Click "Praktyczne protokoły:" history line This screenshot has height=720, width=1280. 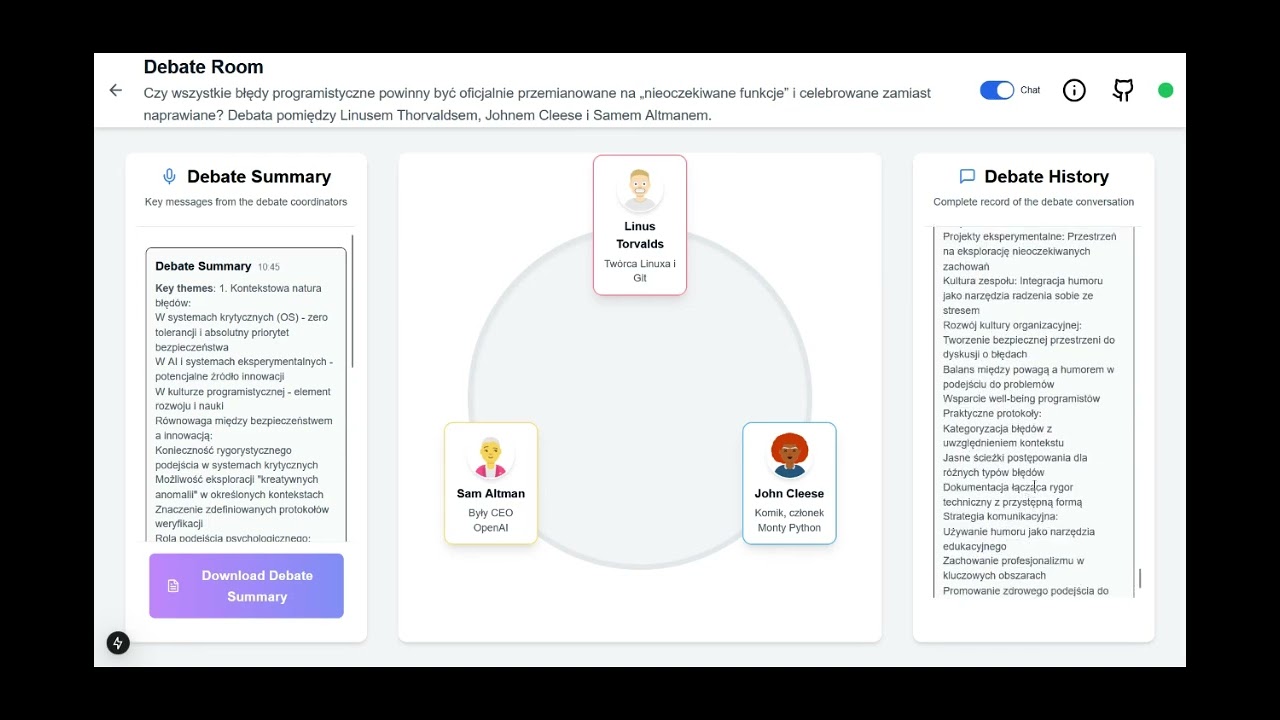click(992, 413)
